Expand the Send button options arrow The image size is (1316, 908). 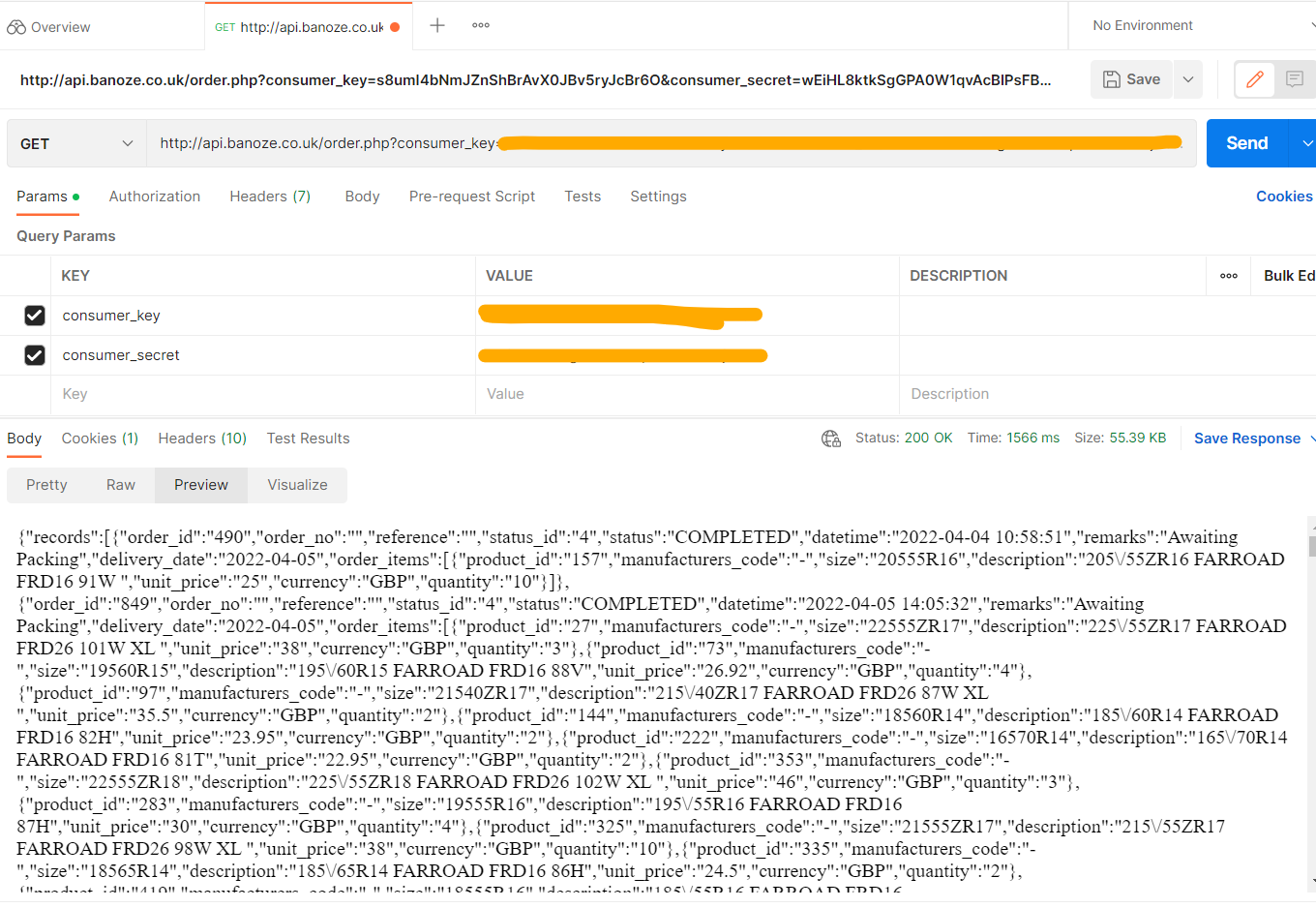1305,143
